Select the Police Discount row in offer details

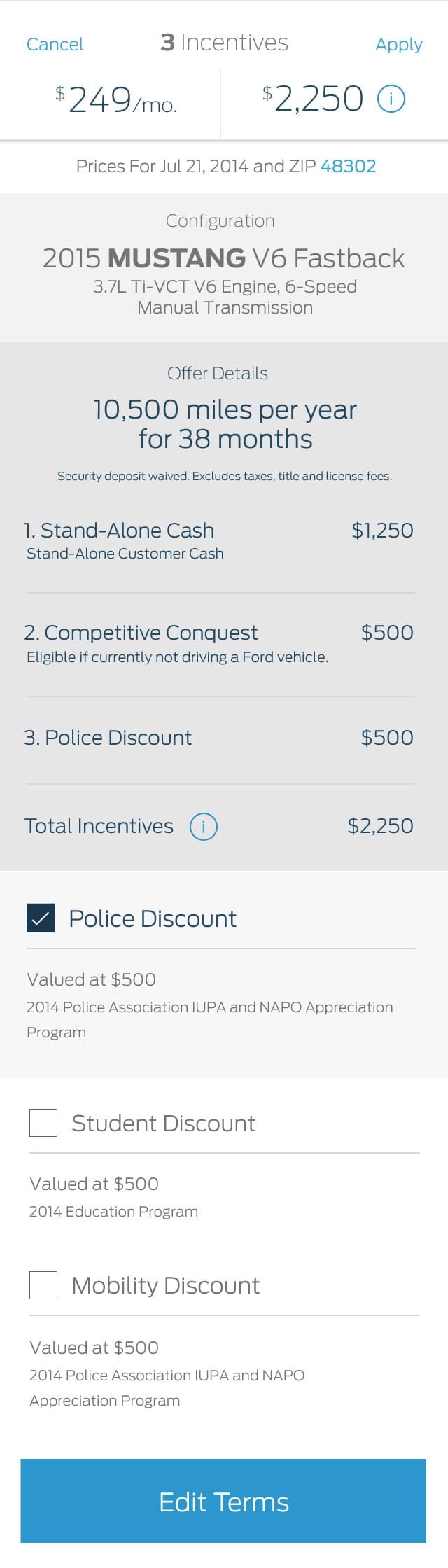[219, 738]
